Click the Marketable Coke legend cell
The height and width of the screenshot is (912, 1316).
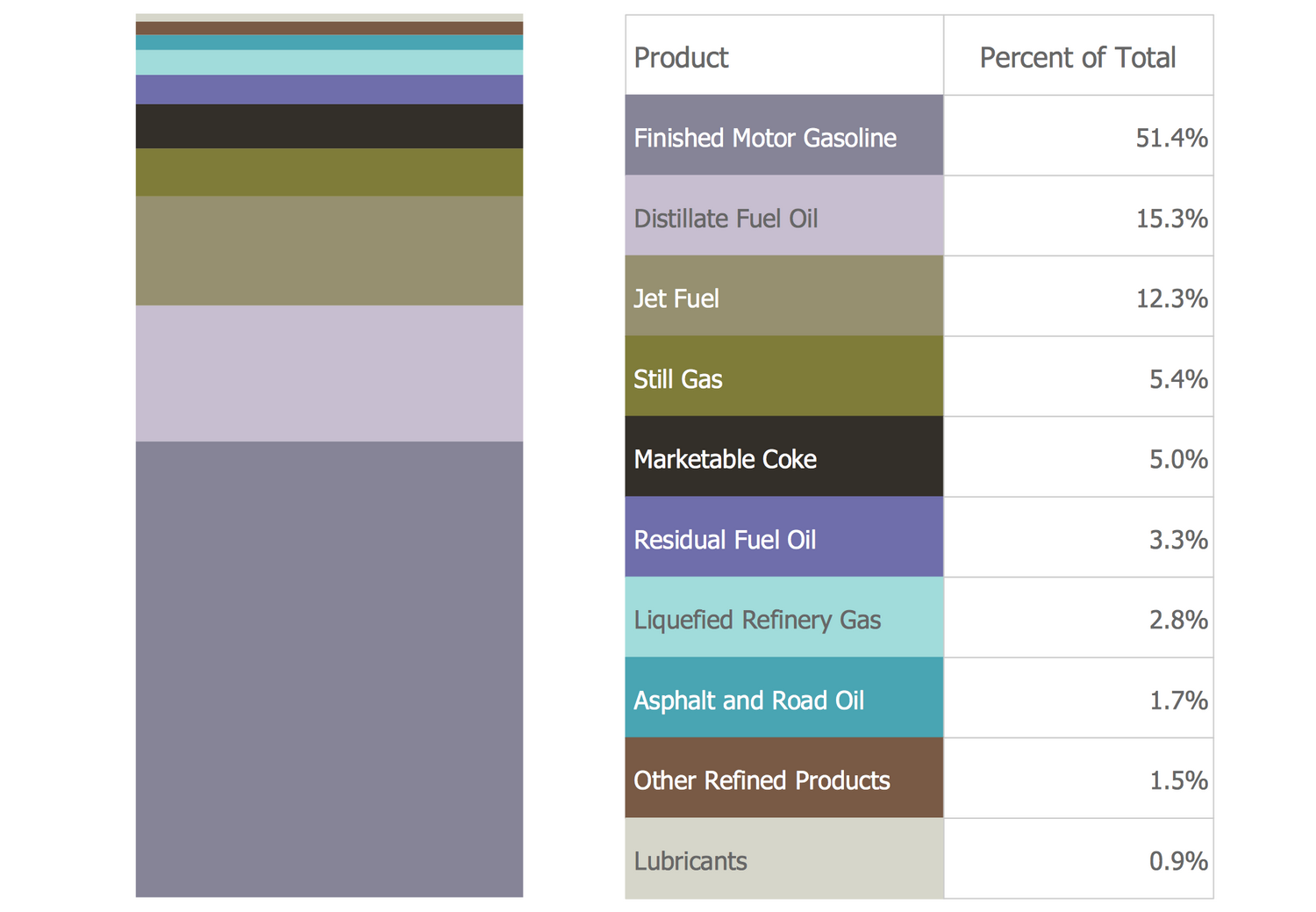783,457
